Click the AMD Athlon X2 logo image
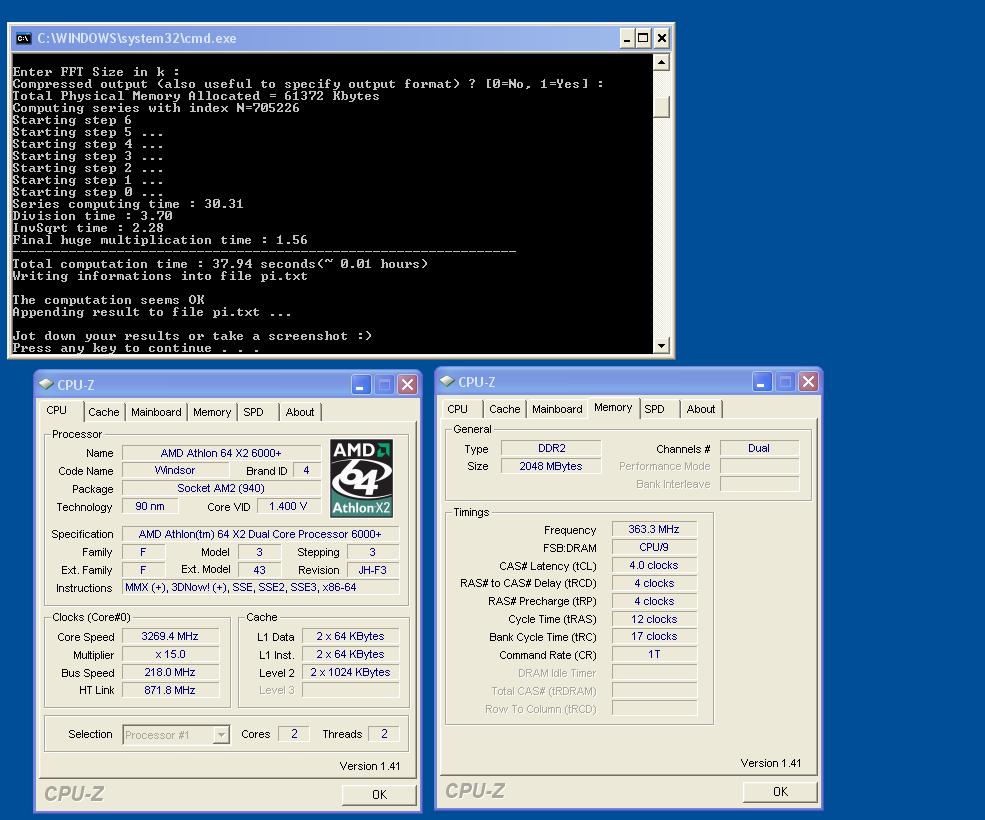Screen dimensions: 985x820 [362, 479]
